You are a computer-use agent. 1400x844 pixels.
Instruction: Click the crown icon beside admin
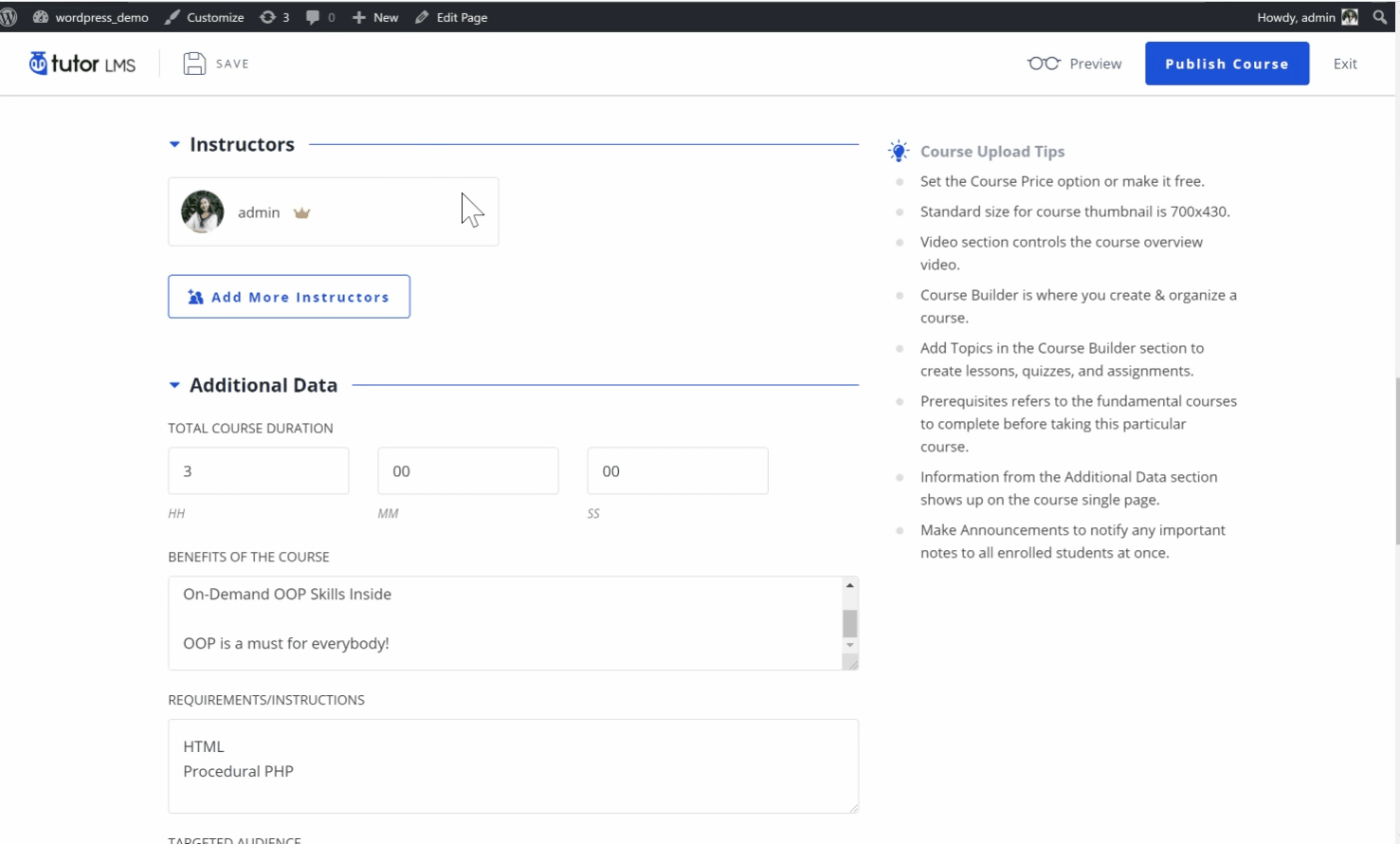coord(301,212)
